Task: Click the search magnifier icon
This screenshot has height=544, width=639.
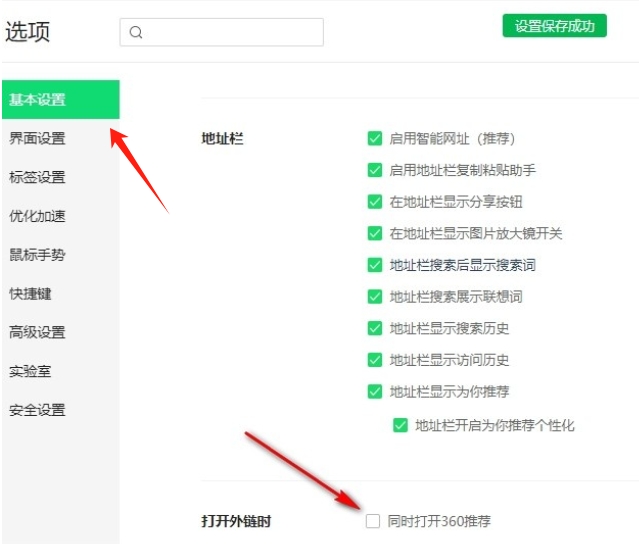Action: pos(136,32)
